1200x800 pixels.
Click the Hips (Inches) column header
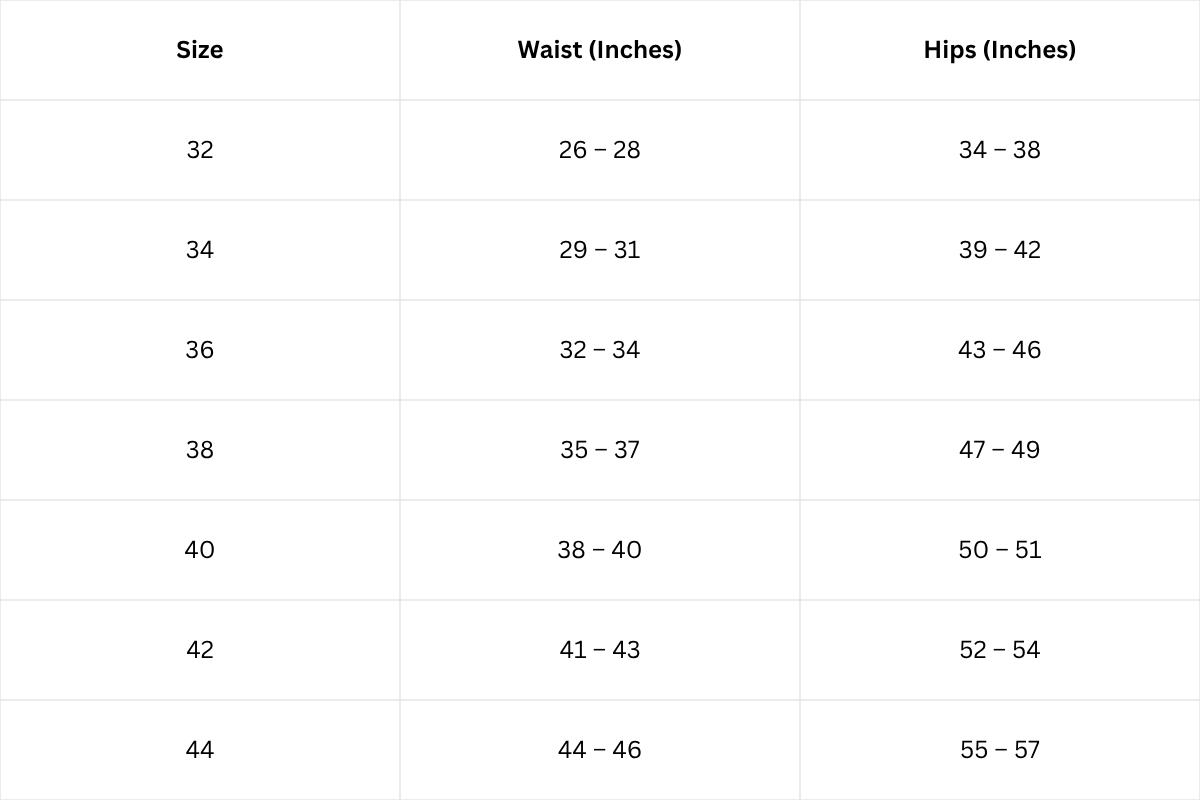(999, 50)
